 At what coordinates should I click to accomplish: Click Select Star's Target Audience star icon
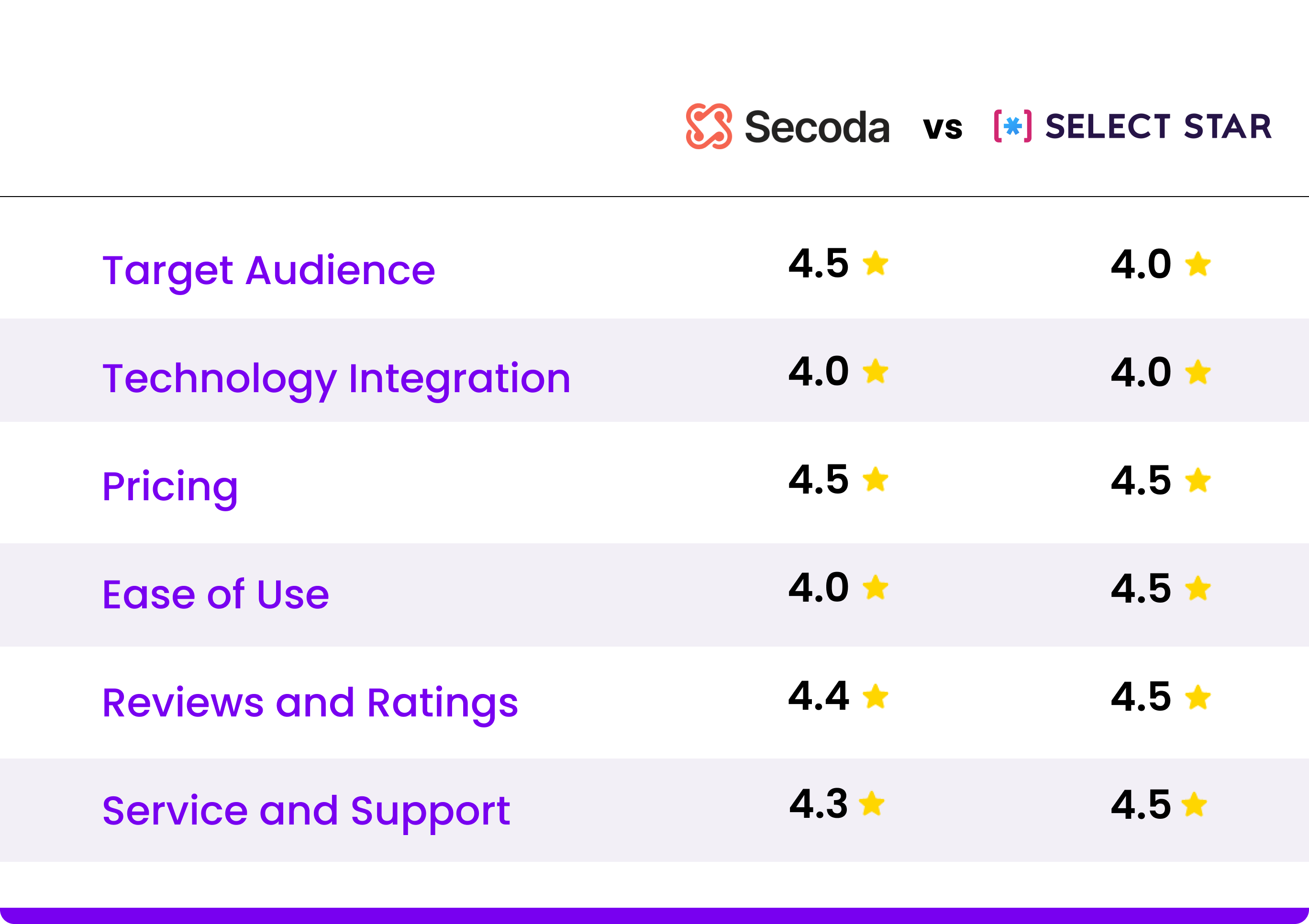[x=1198, y=264]
